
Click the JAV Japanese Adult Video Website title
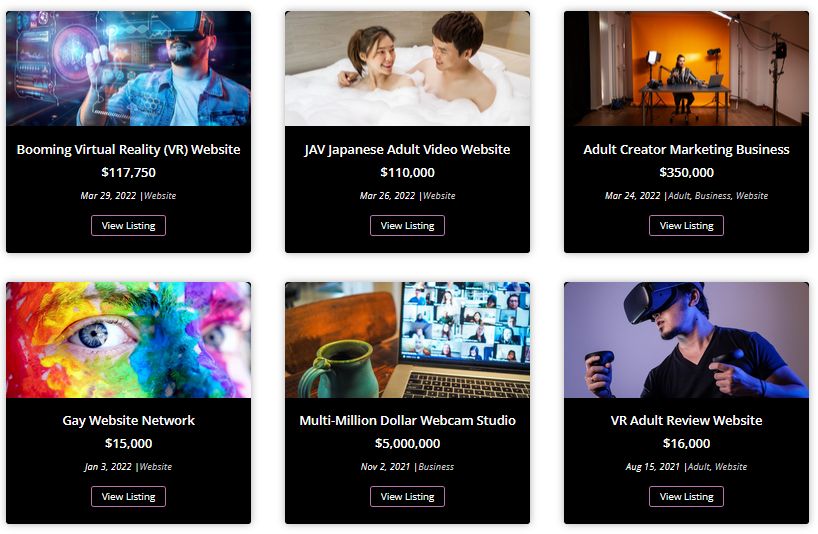point(407,150)
